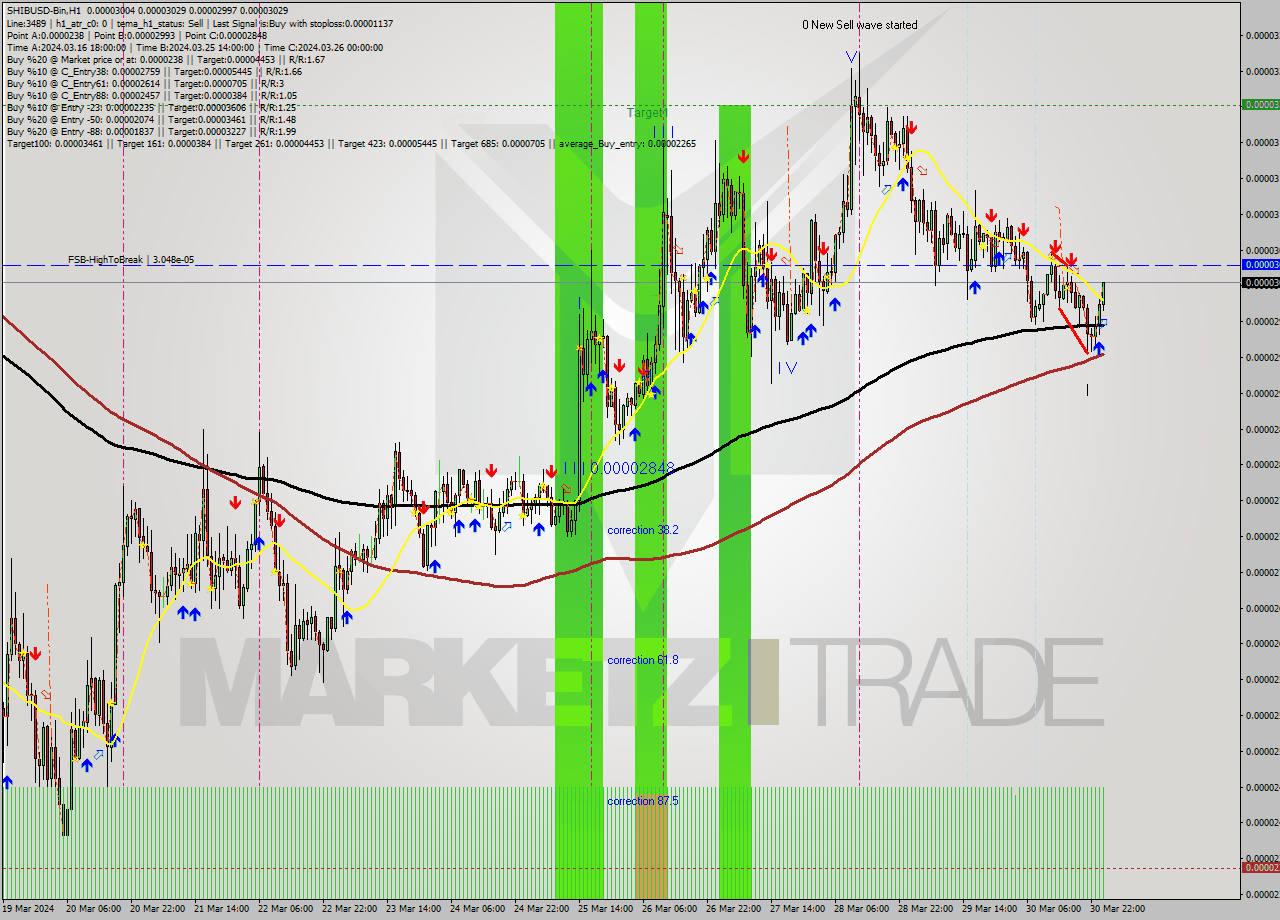This screenshot has width=1280, height=920.
Task: Click the '0 New Sell wave started' label
Action: coord(859,25)
